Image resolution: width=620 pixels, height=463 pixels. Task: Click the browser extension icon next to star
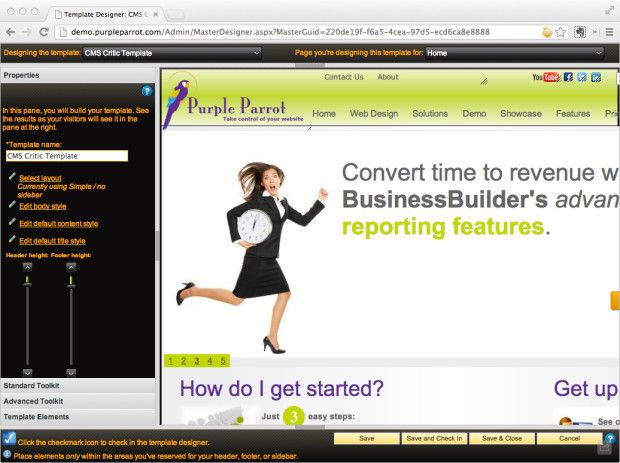[x=580, y=32]
